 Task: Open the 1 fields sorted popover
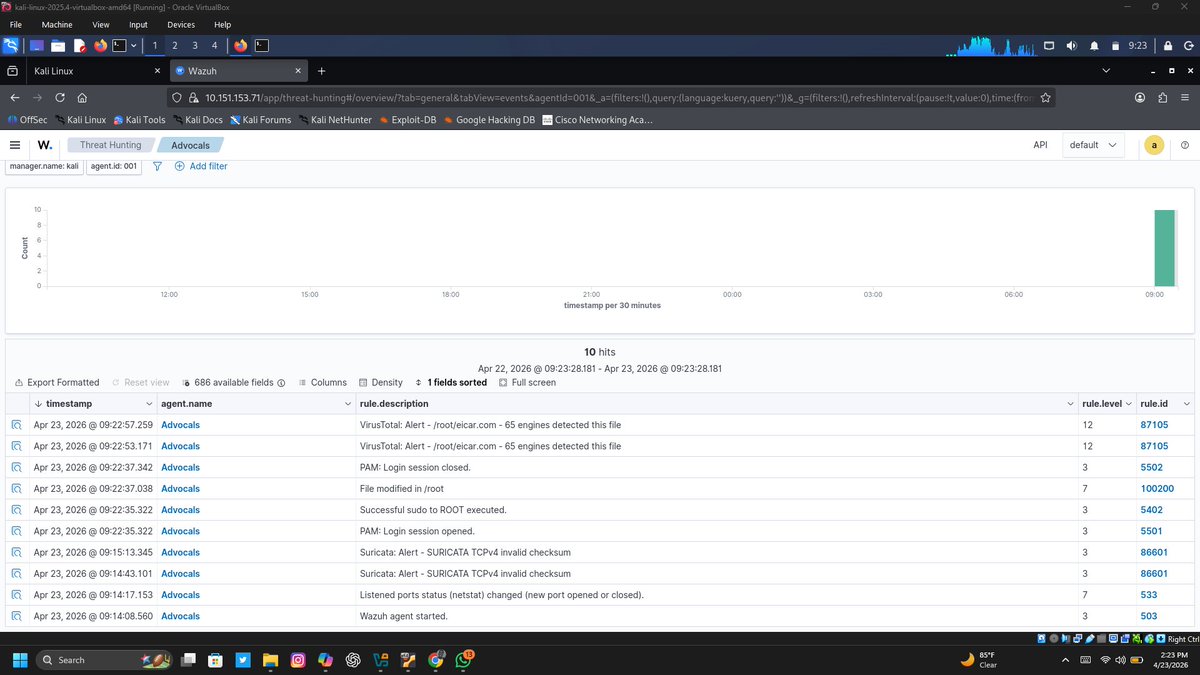pos(451,382)
